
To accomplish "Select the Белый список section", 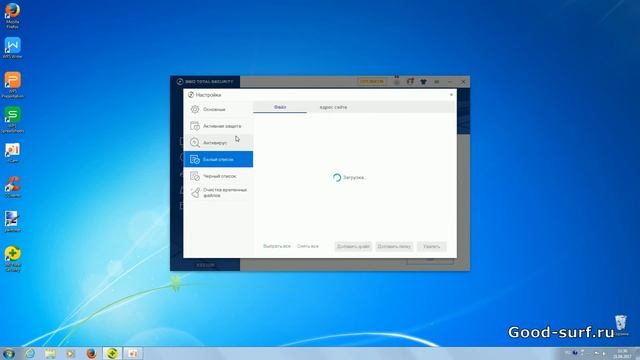I will [x=218, y=159].
